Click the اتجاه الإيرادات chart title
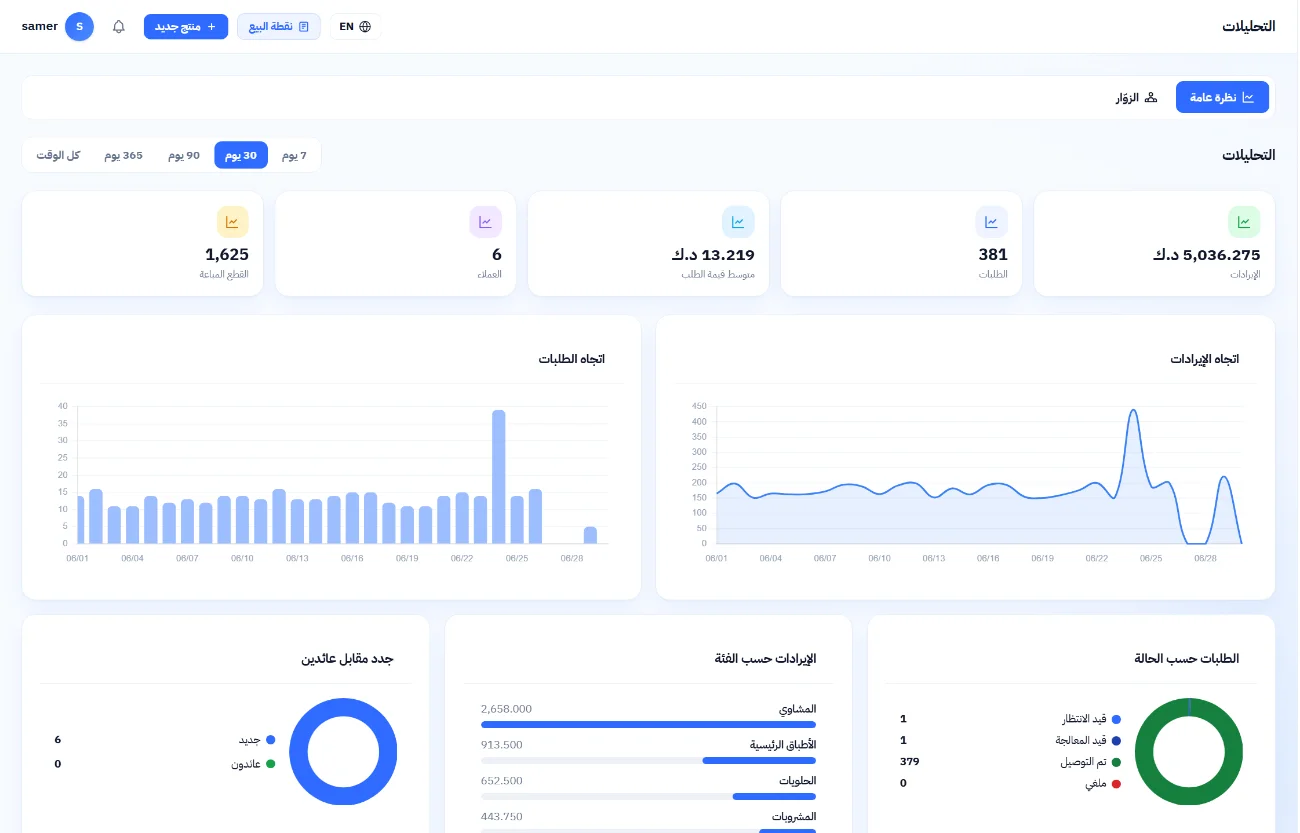Screen dimensions: 1300x833 (x=1205, y=359)
